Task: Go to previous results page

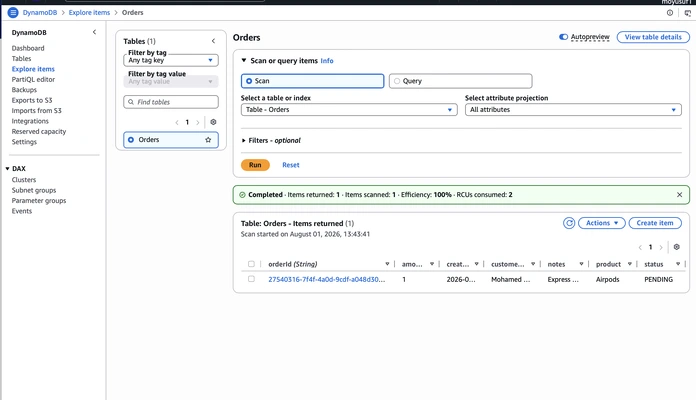Action: click(640, 247)
